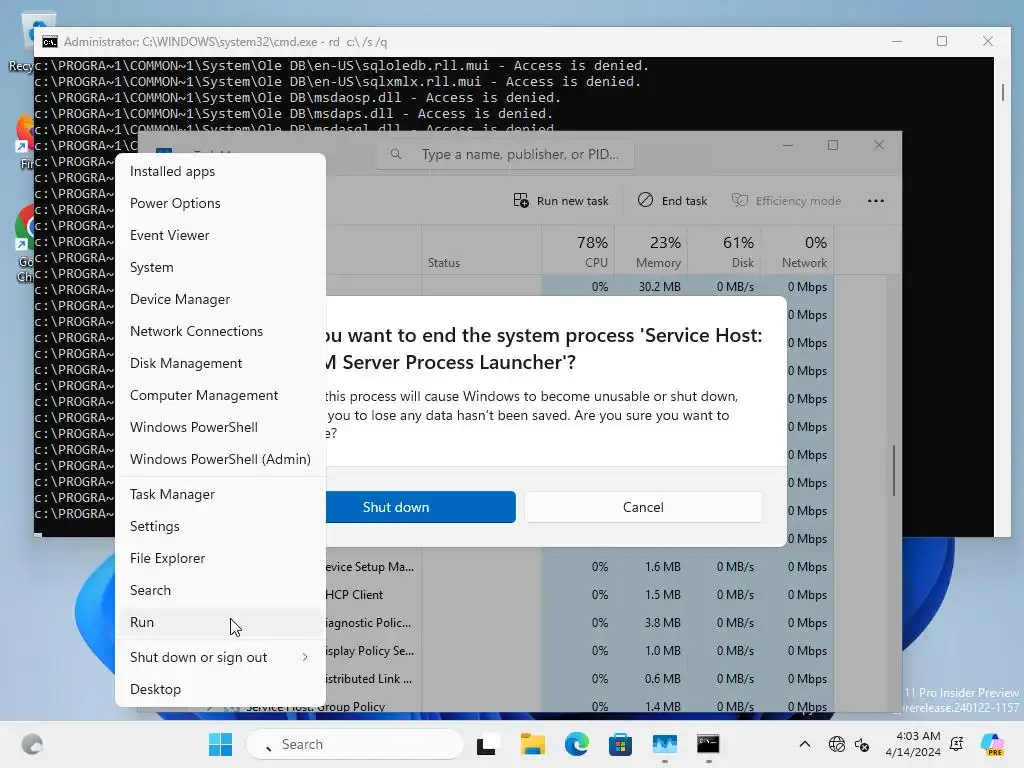1024x768 pixels.
Task: Switch to Task Manager taskbar icon
Action: pyautogui.click(x=664, y=744)
